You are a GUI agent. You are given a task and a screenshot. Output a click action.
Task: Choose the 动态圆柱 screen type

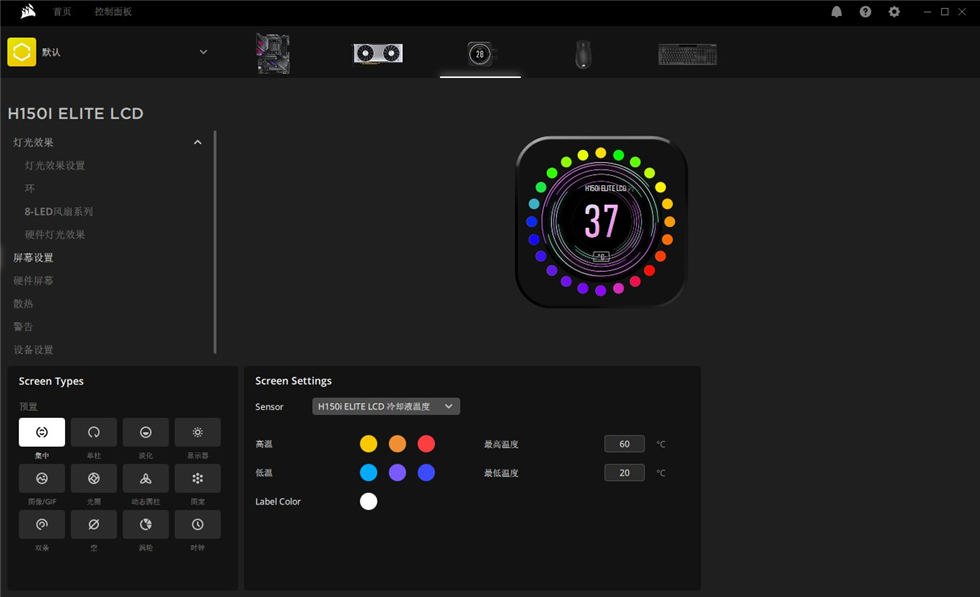tap(146, 478)
